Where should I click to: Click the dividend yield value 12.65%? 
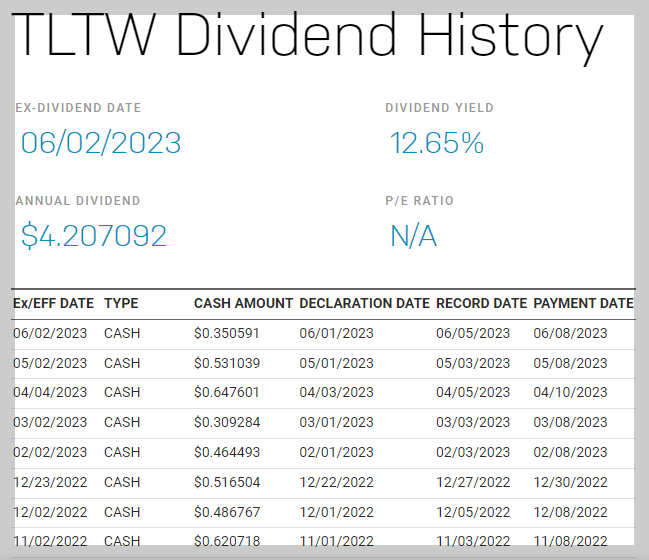tap(437, 143)
